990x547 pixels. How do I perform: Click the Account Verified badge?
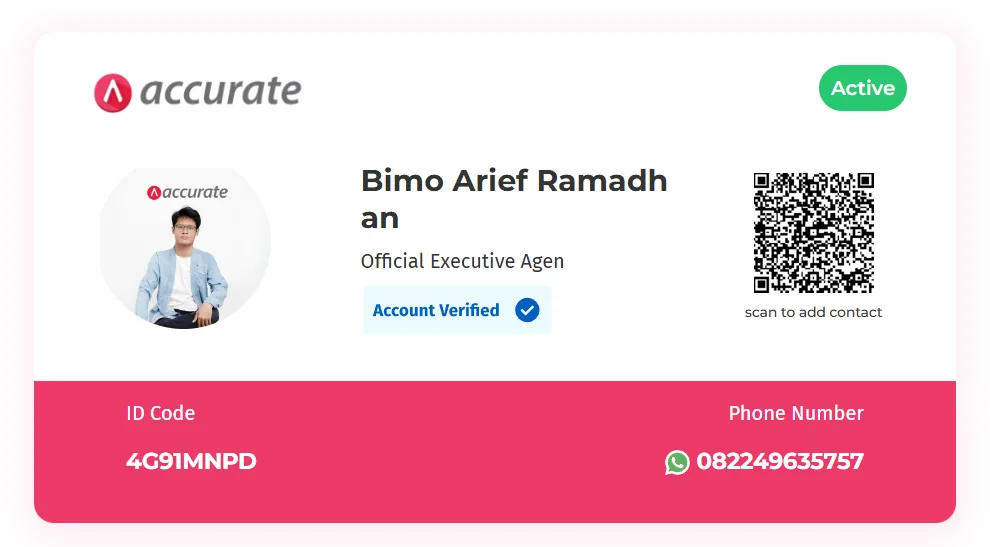tap(457, 310)
